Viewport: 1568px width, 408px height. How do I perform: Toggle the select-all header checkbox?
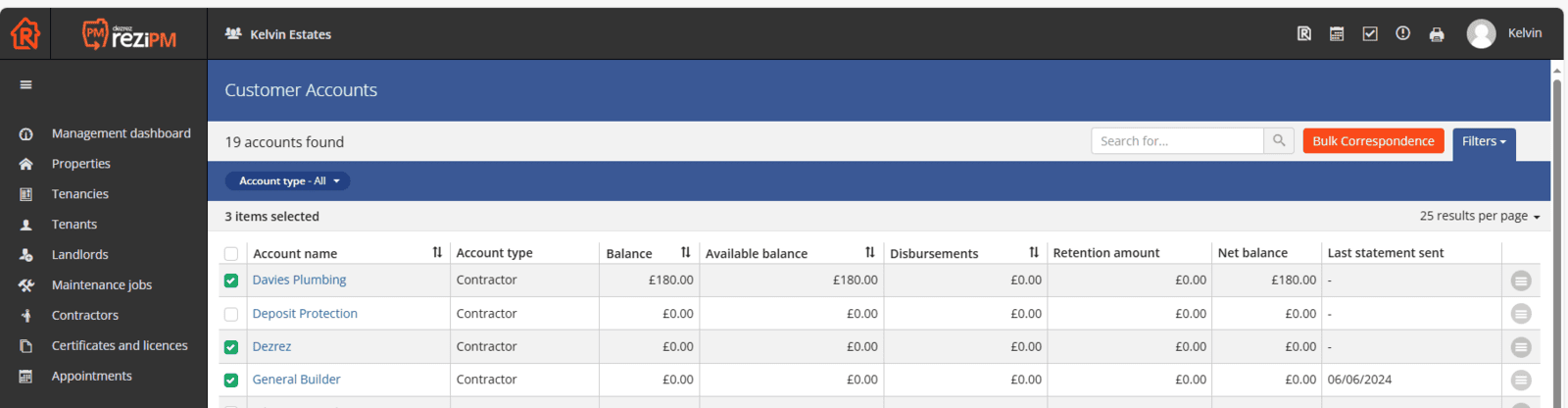[231, 254]
